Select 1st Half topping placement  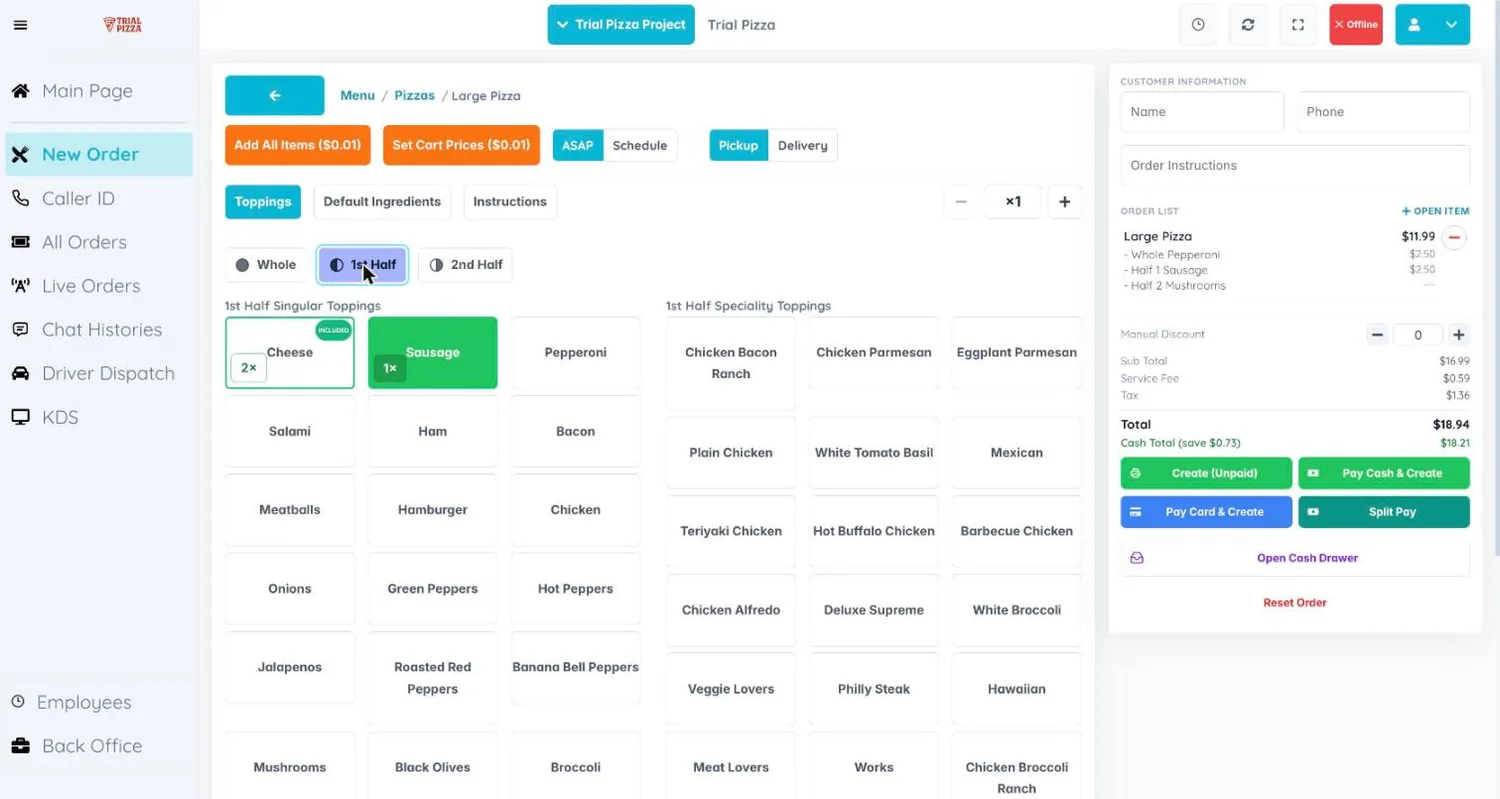(x=362, y=265)
